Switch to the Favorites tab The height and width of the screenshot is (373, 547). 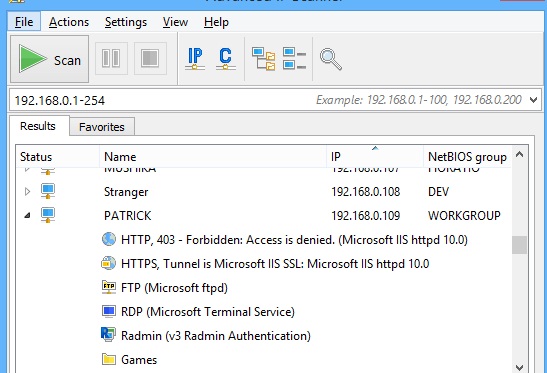102,127
